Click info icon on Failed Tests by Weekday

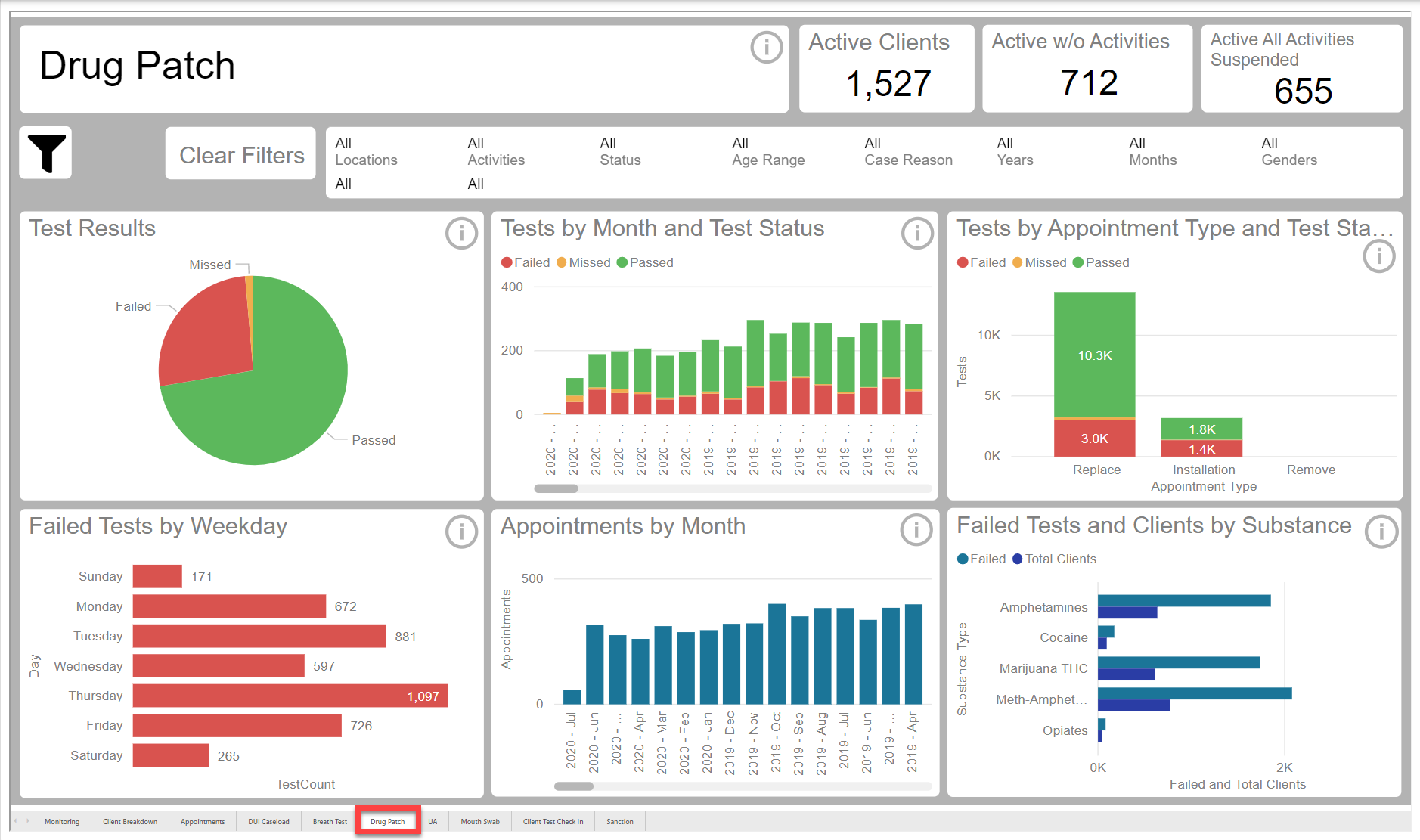coord(461,532)
